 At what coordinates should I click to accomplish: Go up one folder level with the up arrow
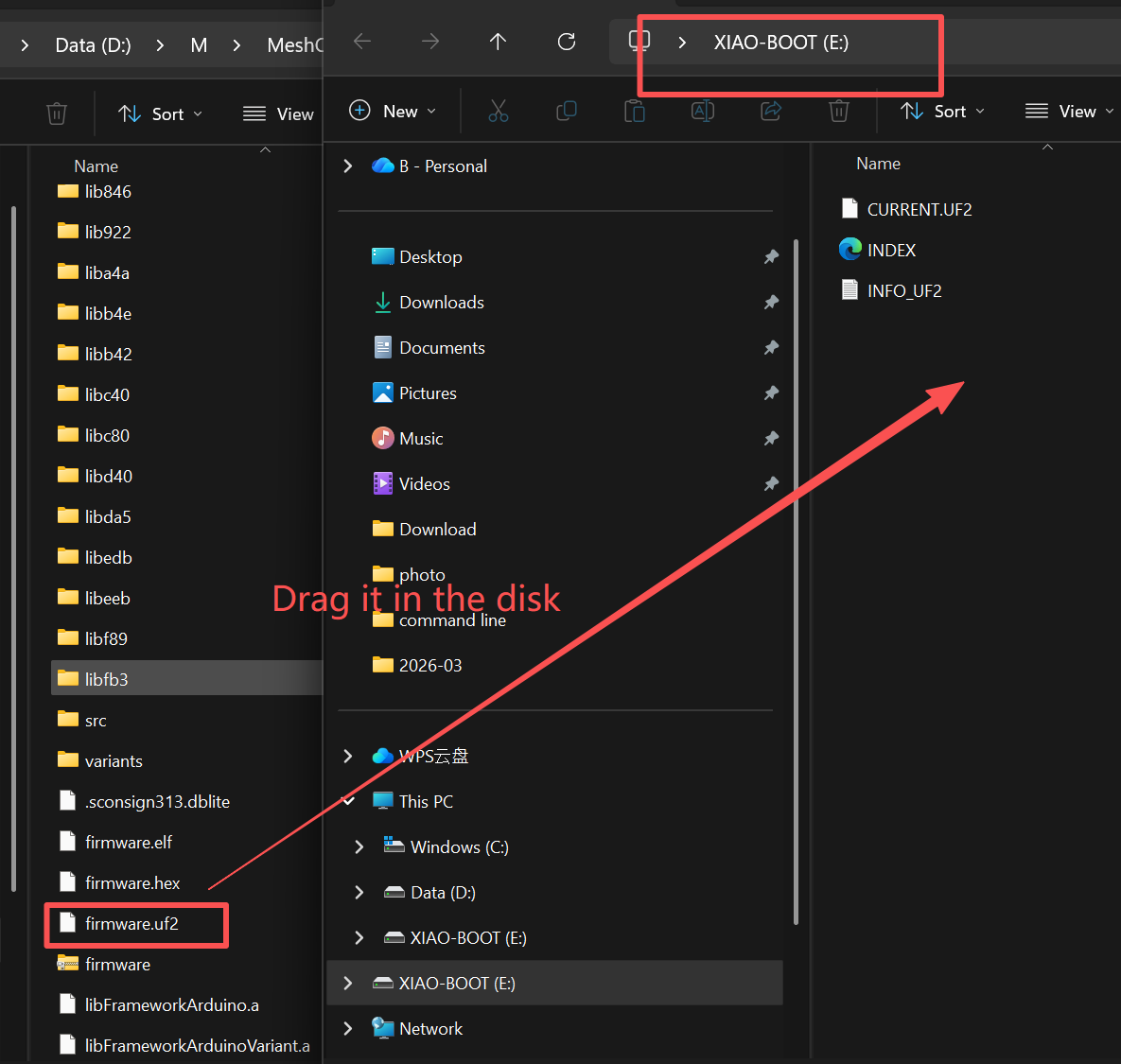499,42
